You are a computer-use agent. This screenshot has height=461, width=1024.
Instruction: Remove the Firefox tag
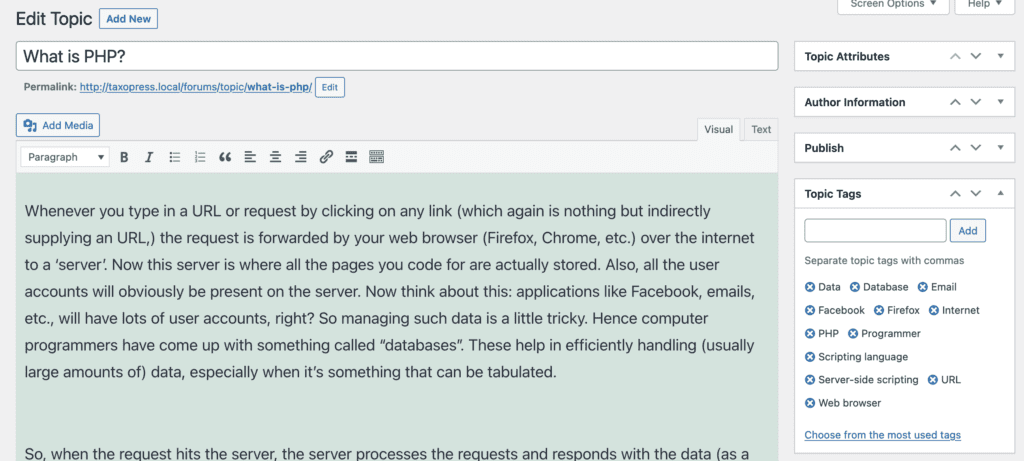pyautogui.click(x=879, y=311)
